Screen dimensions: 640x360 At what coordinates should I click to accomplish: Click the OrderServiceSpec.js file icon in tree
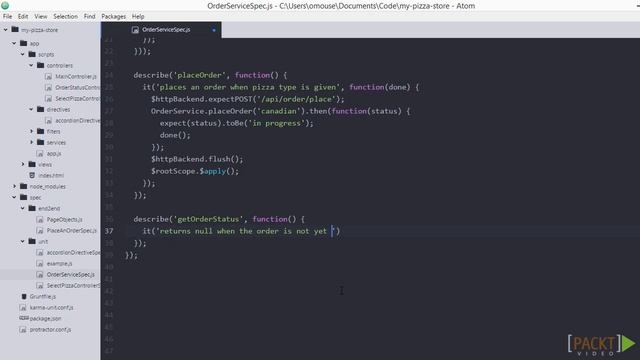(40, 274)
